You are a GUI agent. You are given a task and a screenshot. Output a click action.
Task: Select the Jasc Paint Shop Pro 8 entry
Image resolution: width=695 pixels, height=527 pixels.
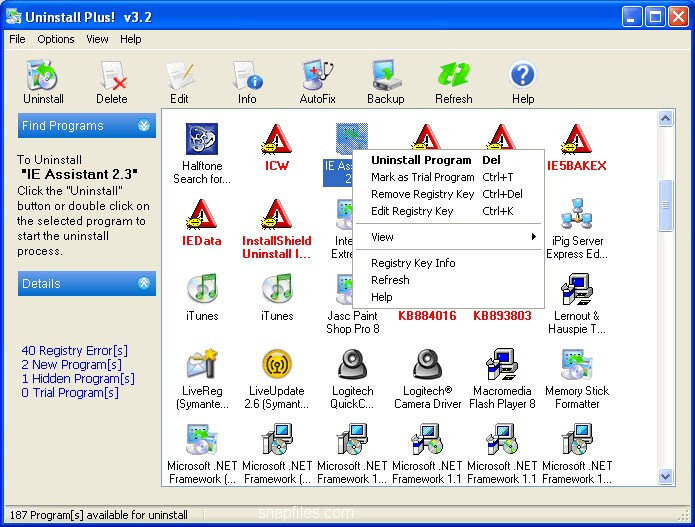[x=352, y=322]
